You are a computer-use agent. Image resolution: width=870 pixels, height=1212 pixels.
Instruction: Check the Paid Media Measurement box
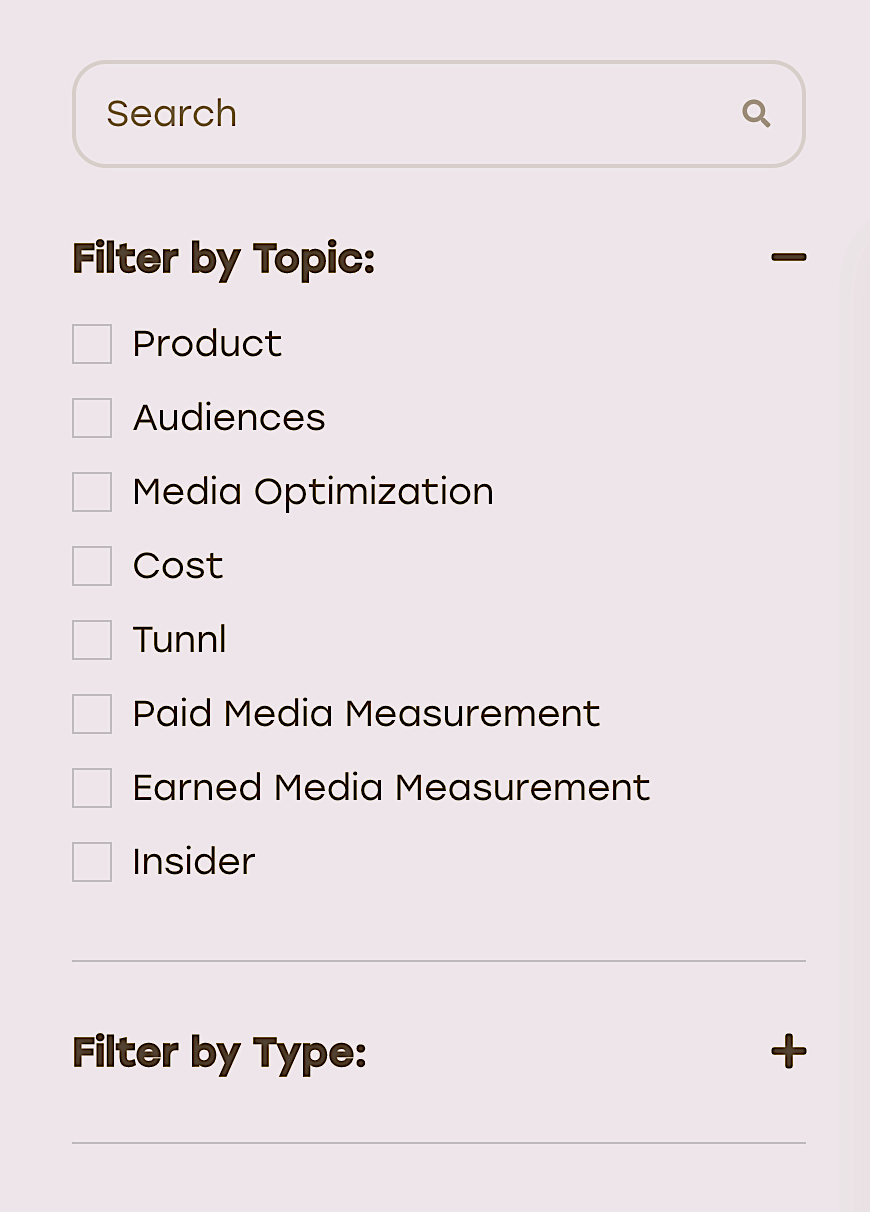coord(92,714)
